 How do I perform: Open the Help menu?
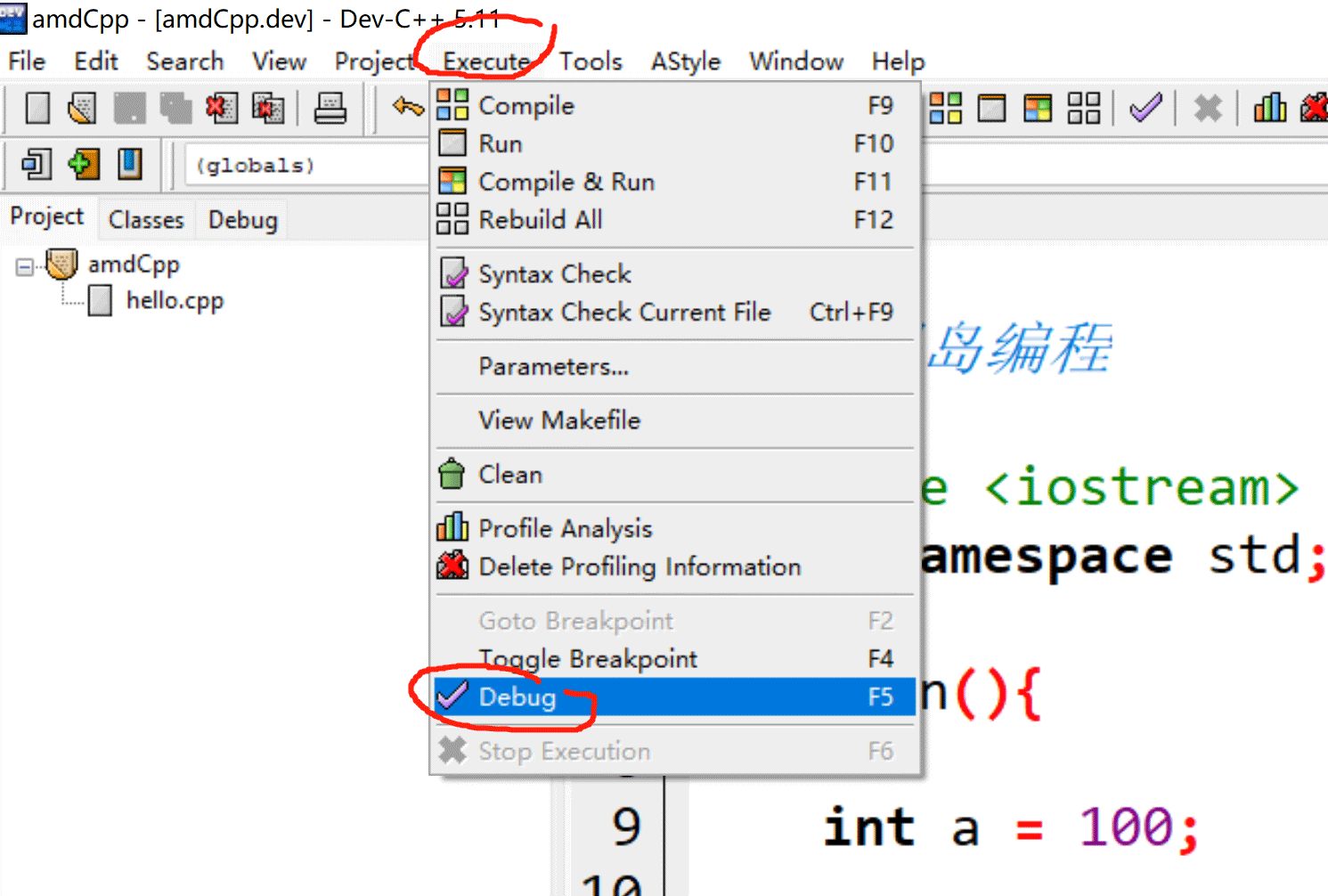pos(898,61)
